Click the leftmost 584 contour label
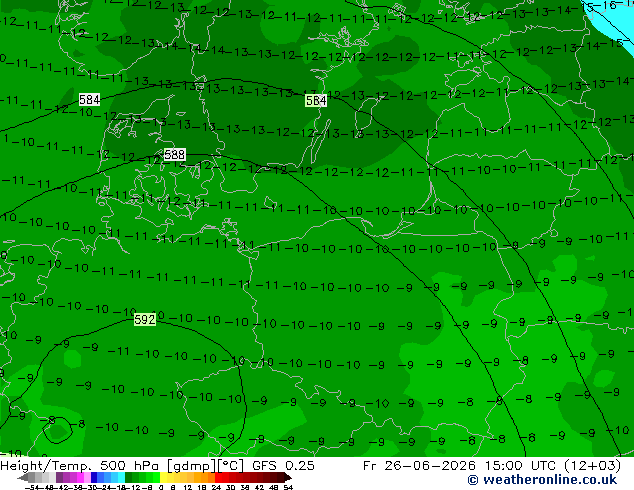 coord(89,99)
